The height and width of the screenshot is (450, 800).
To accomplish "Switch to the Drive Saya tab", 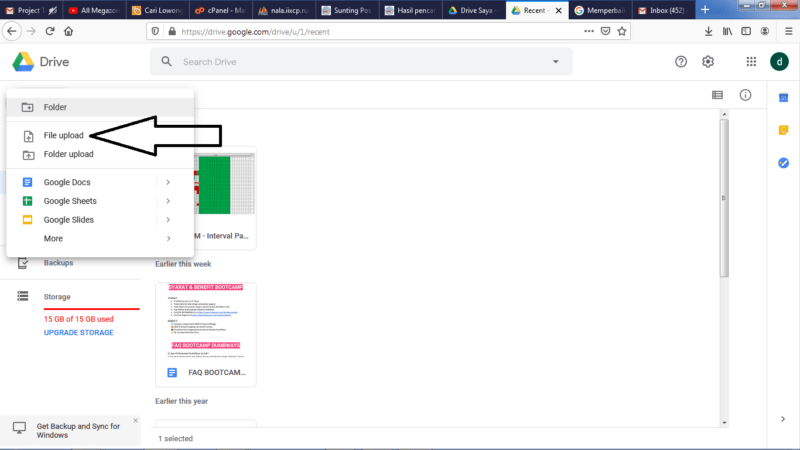I will coord(473,10).
